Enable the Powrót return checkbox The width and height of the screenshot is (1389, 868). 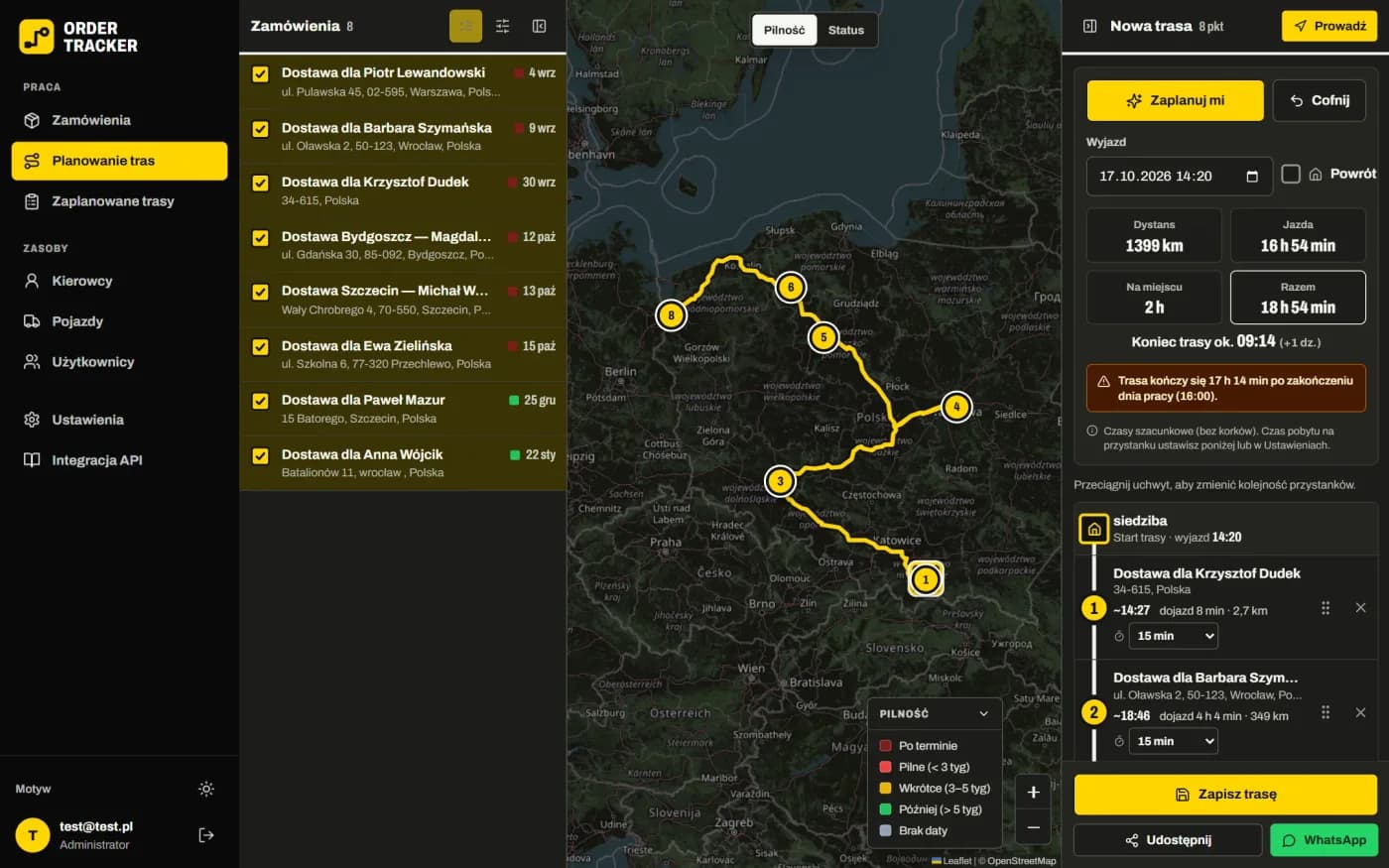1291,174
